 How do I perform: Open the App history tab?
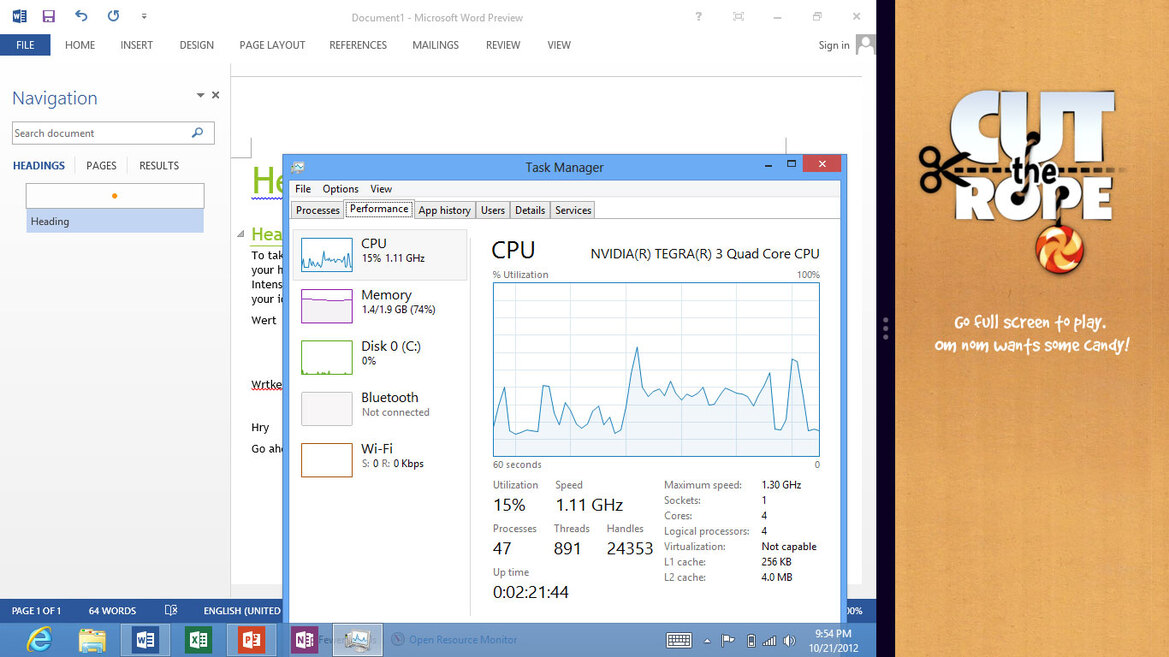coord(444,210)
